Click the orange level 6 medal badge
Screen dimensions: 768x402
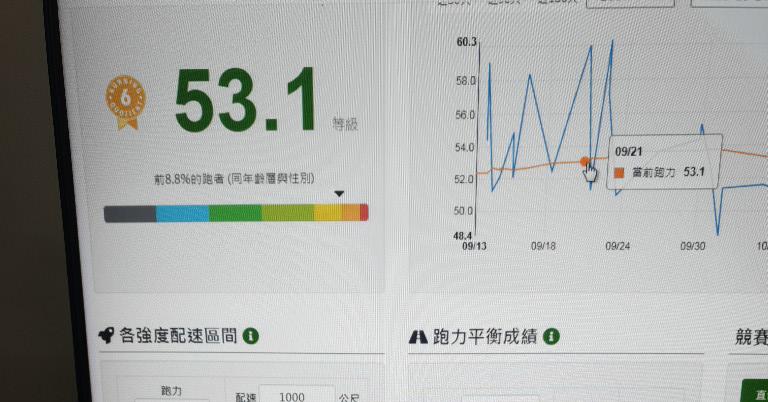(x=126, y=102)
